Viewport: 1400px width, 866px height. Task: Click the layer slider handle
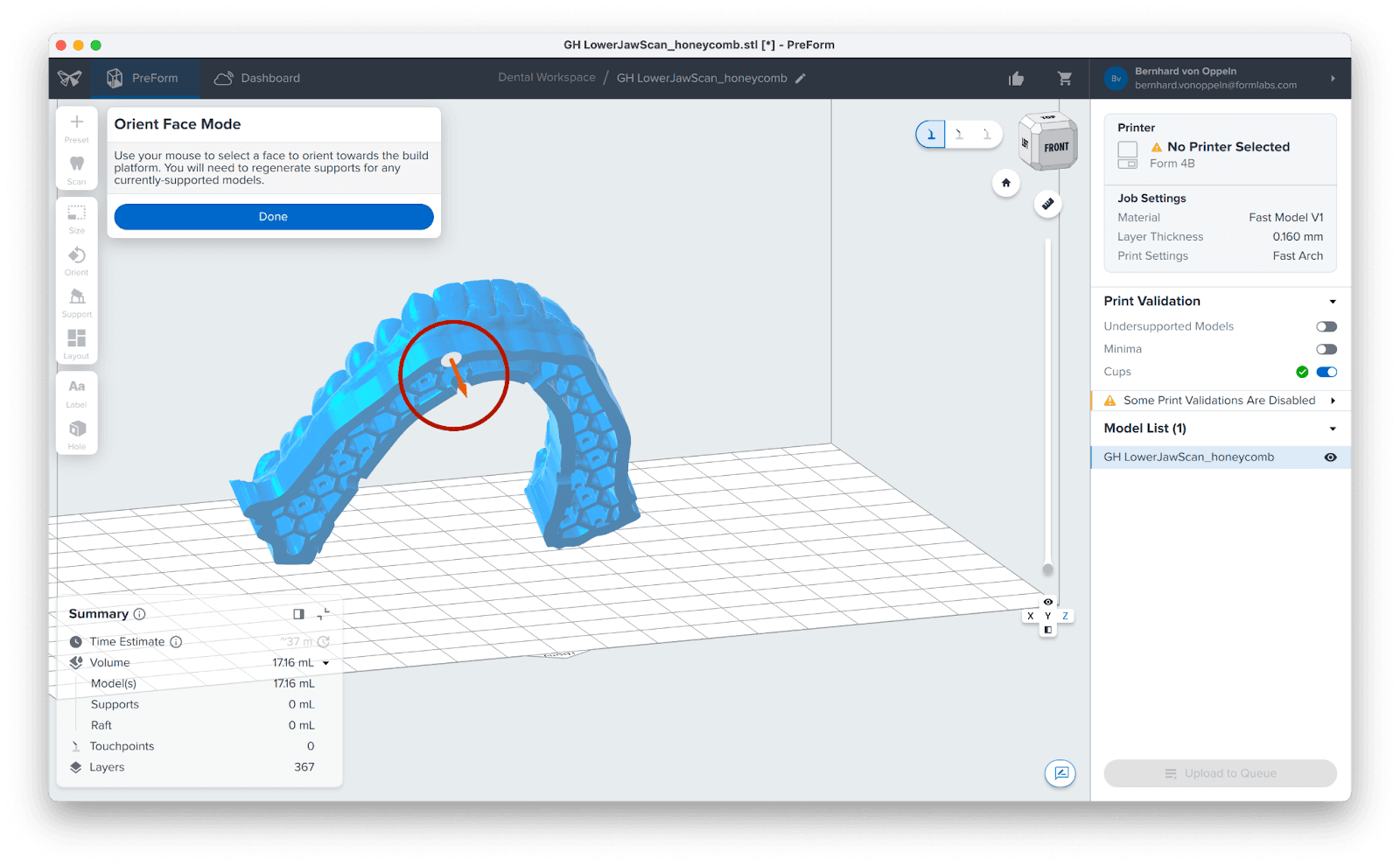coord(1048,569)
